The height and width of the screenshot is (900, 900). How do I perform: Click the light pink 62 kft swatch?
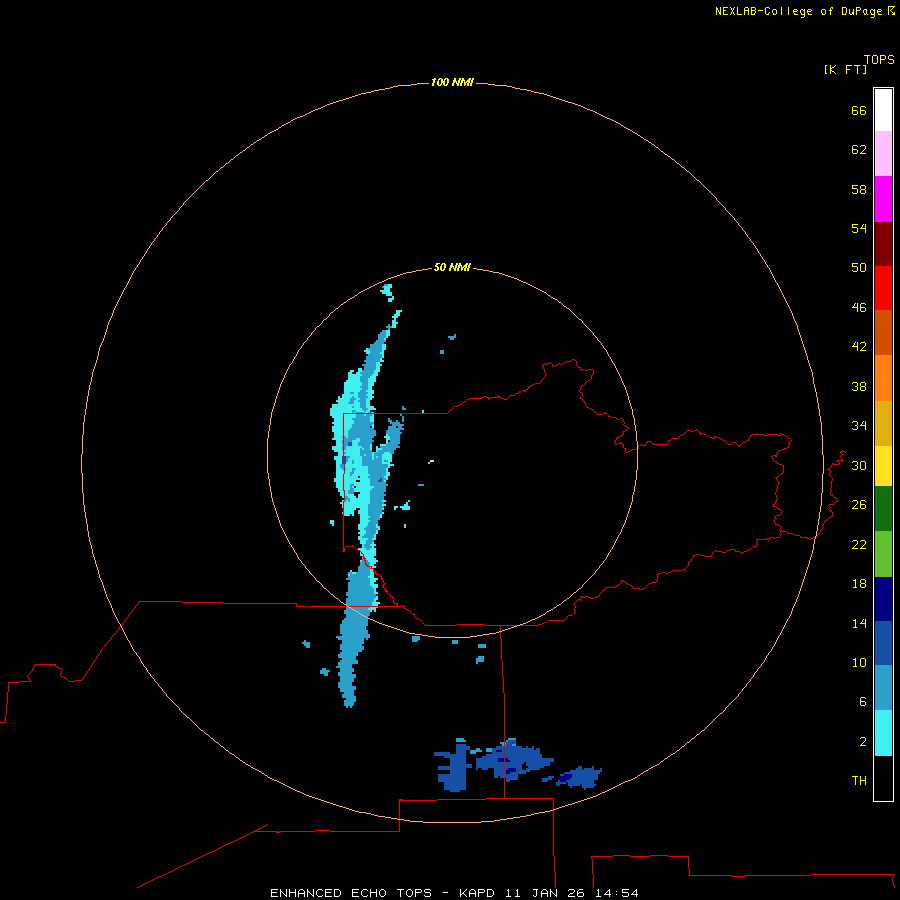pyautogui.click(x=883, y=154)
